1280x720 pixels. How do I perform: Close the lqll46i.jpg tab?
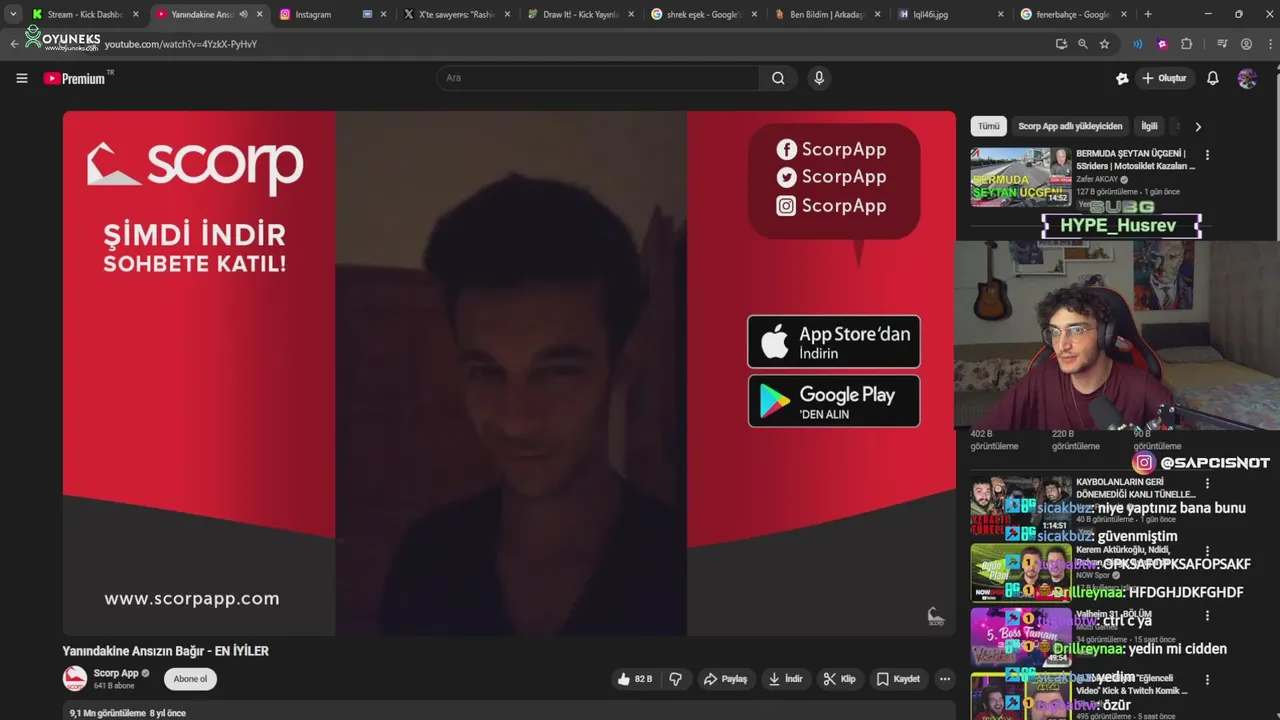coord(1001,14)
